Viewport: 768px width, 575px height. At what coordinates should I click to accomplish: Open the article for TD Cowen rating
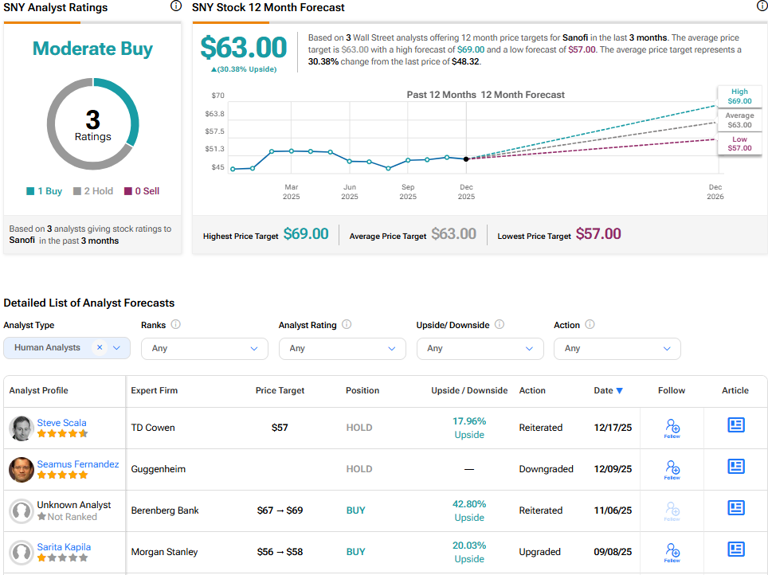(x=736, y=425)
